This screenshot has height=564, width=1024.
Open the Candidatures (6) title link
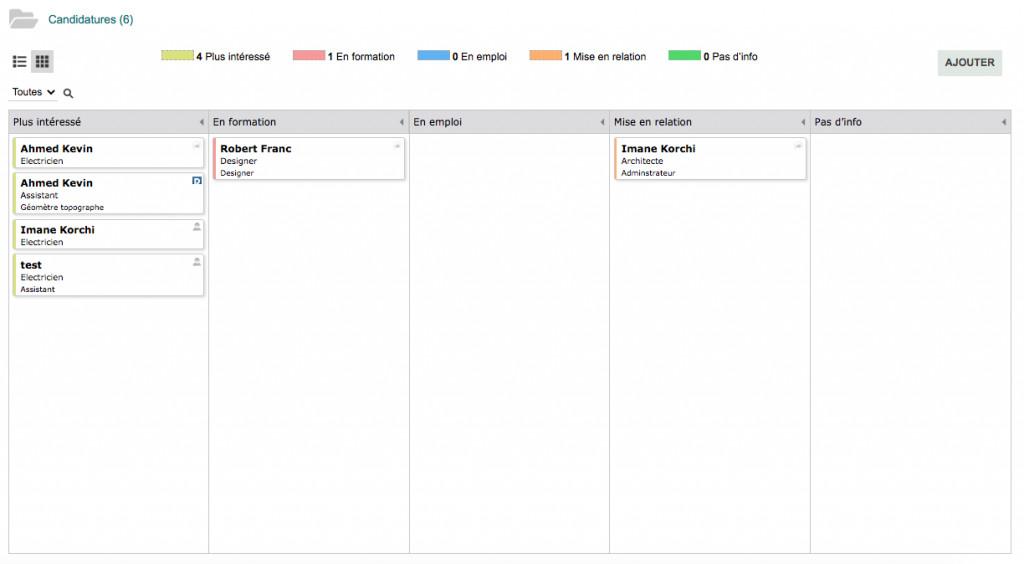pyautogui.click(x=91, y=20)
